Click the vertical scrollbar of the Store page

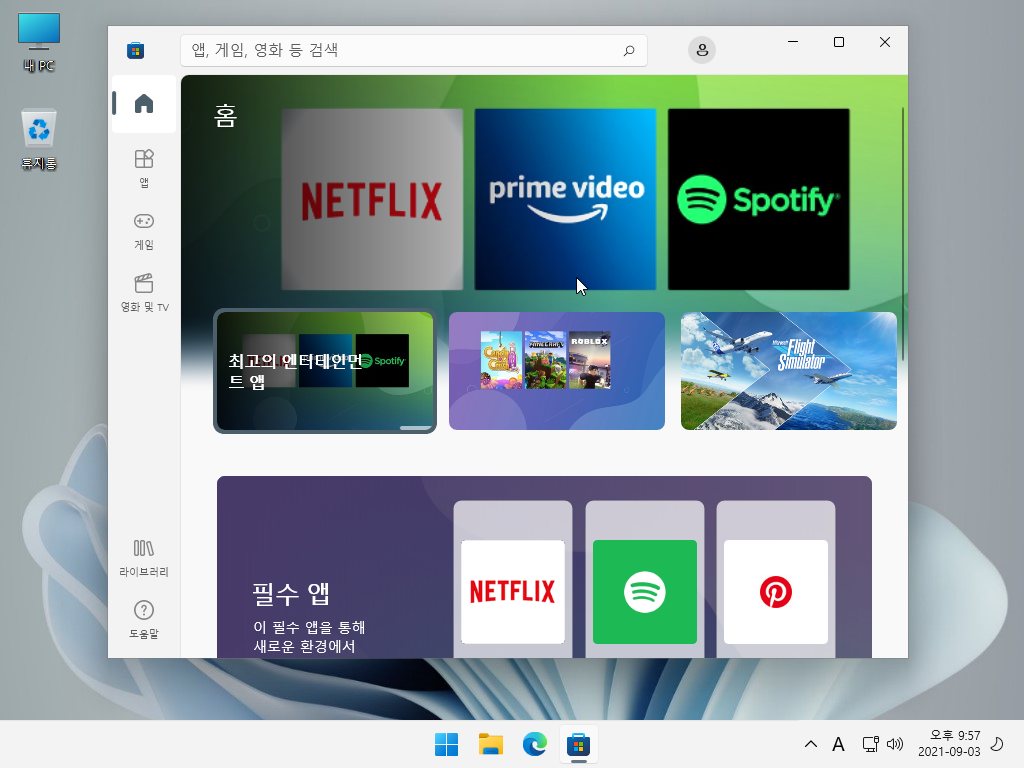tap(903, 234)
